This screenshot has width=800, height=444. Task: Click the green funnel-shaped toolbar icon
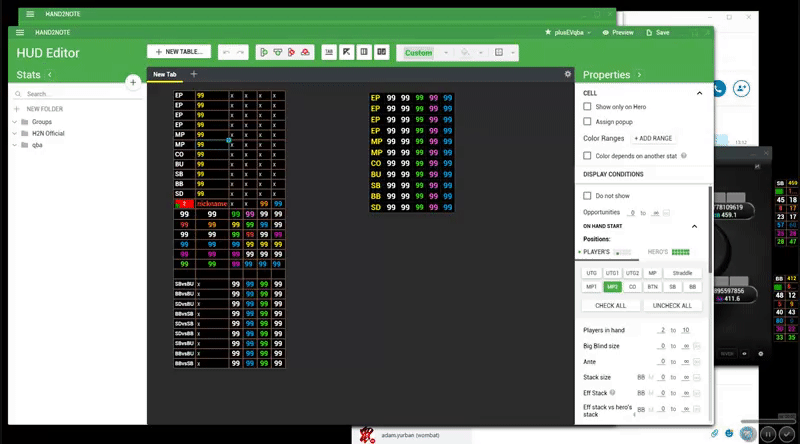coord(278,52)
